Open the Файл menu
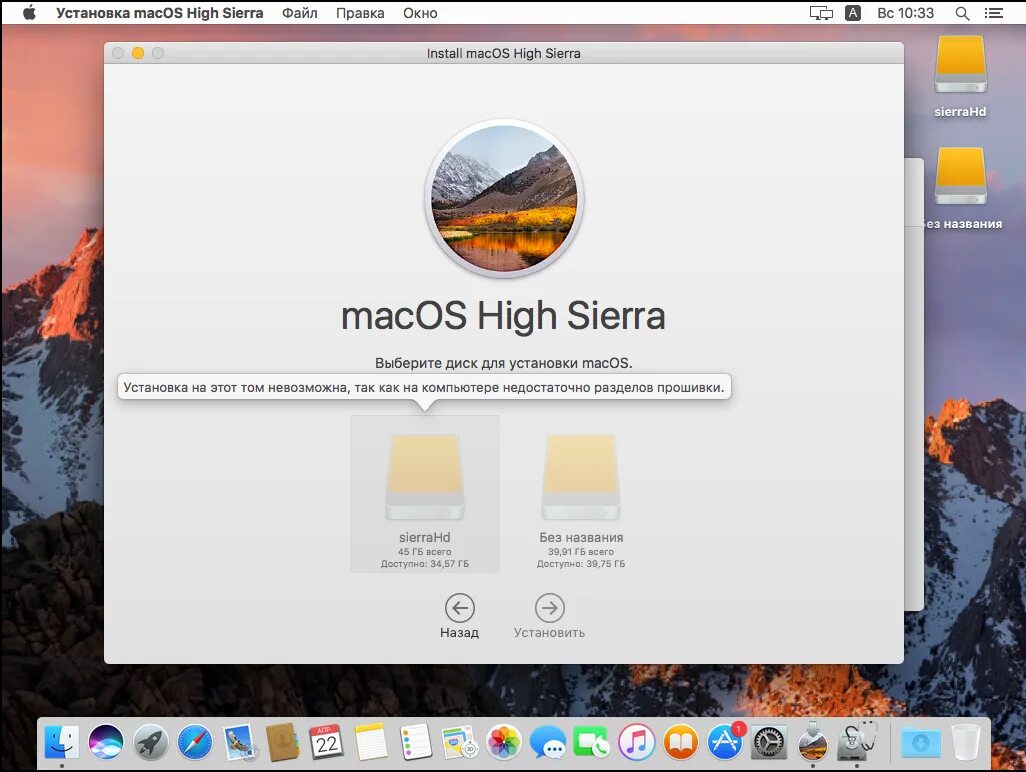 pos(300,12)
